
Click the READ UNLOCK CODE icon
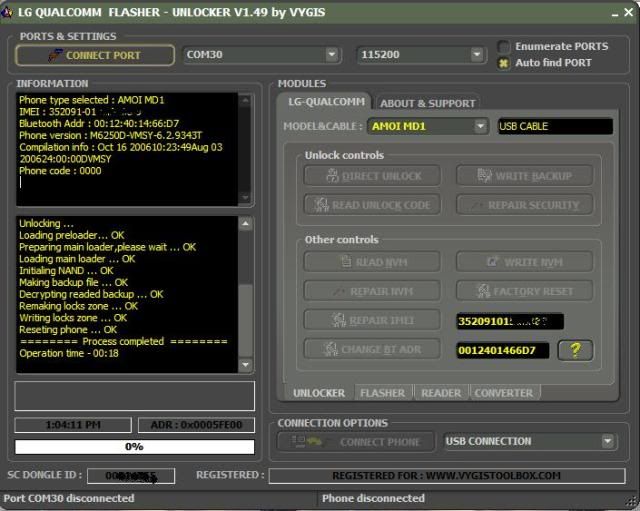[321, 204]
